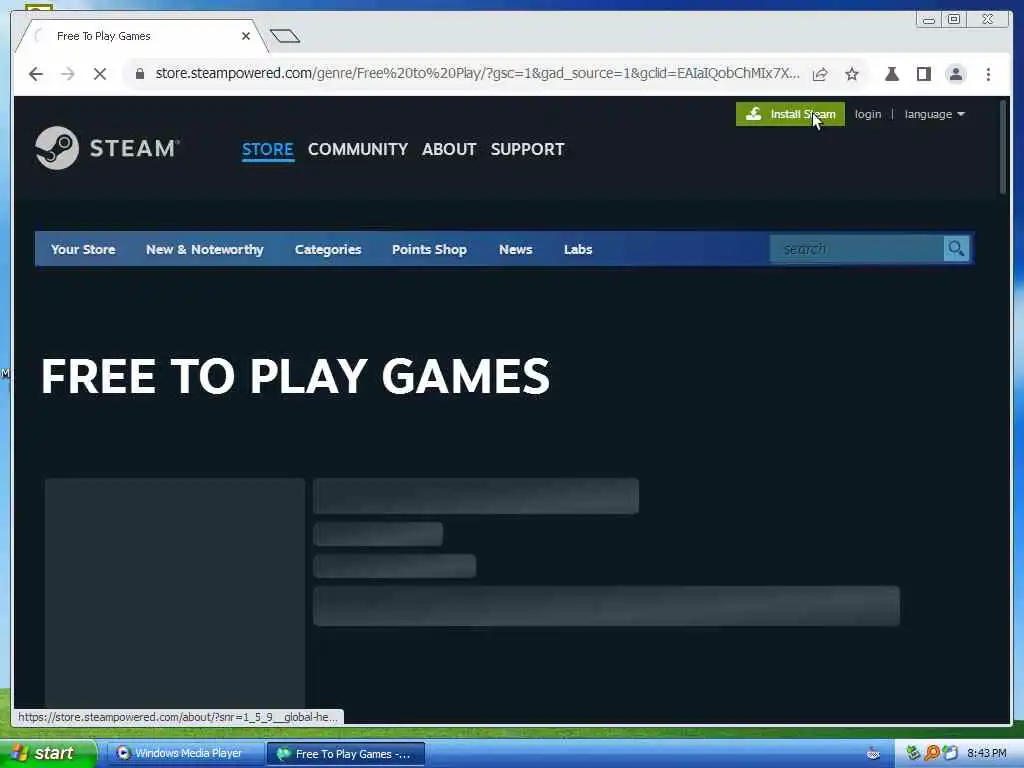Click the Java cup icon on taskbar
Image resolution: width=1024 pixels, height=768 pixels.
tap(873, 754)
